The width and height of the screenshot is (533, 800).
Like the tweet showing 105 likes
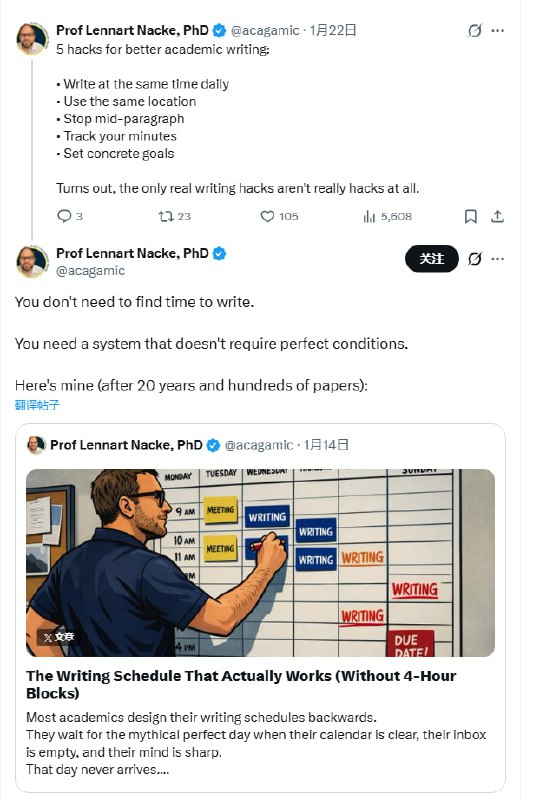click(x=267, y=216)
